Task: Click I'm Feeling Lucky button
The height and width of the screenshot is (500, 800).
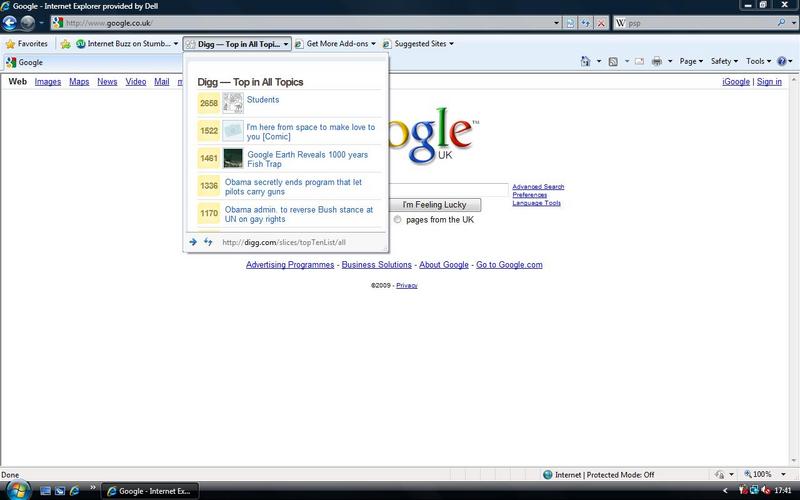Action: 434,205
